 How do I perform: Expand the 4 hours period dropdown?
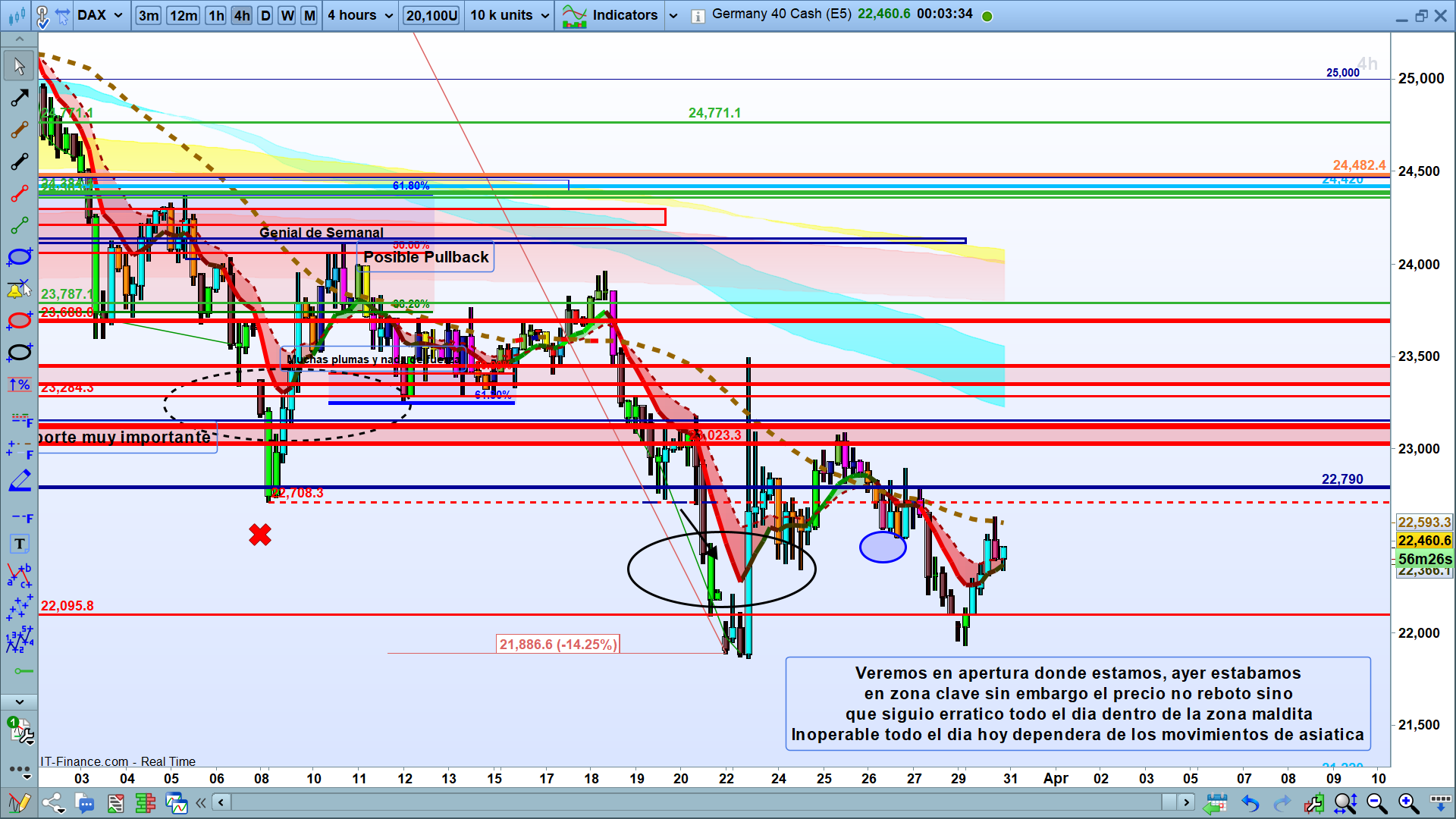pyautogui.click(x=360, y=15)
